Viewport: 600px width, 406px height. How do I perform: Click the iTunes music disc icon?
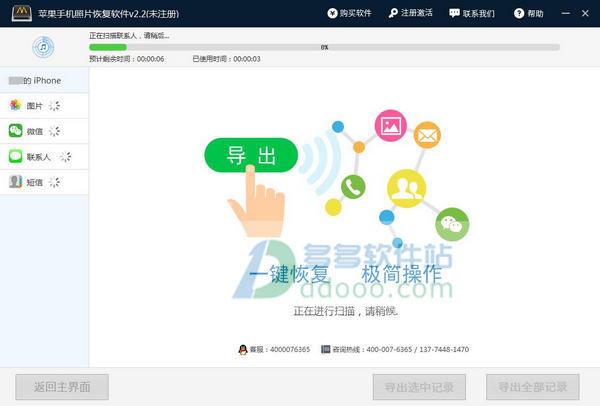[43, 47]
